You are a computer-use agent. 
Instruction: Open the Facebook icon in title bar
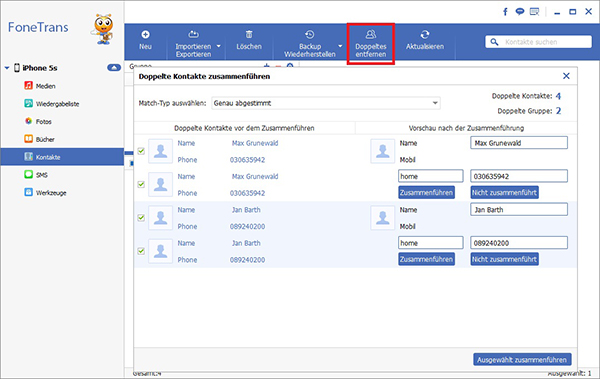505,12
